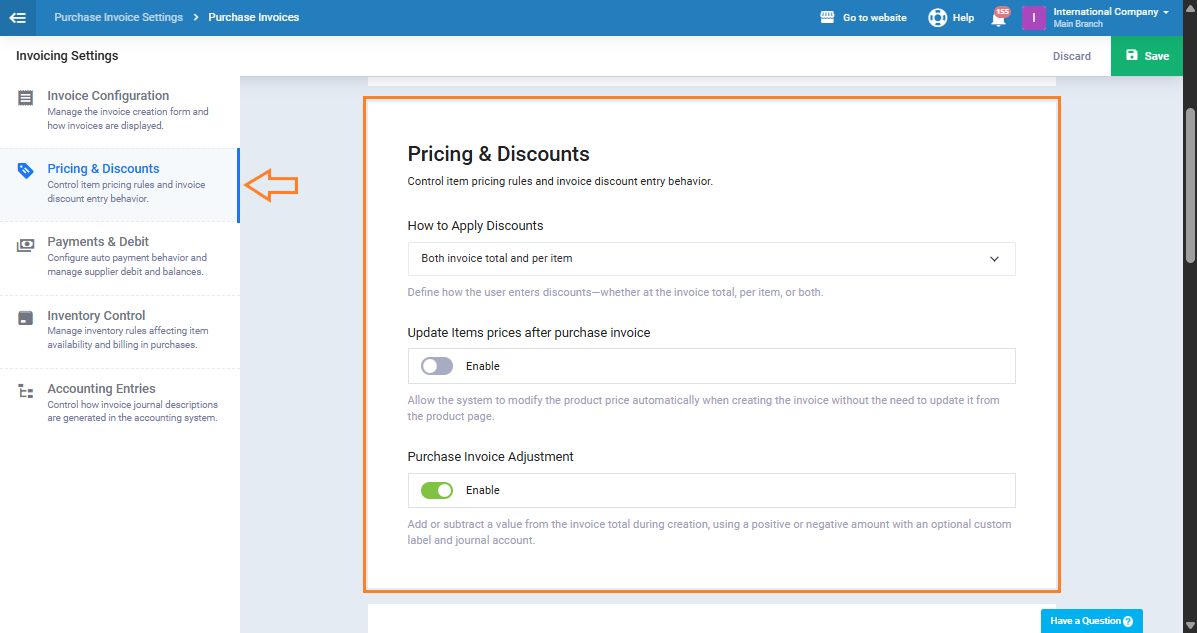Screen dimensions: 1197x633
Task: Click the Discard button
Action: 1071,56
